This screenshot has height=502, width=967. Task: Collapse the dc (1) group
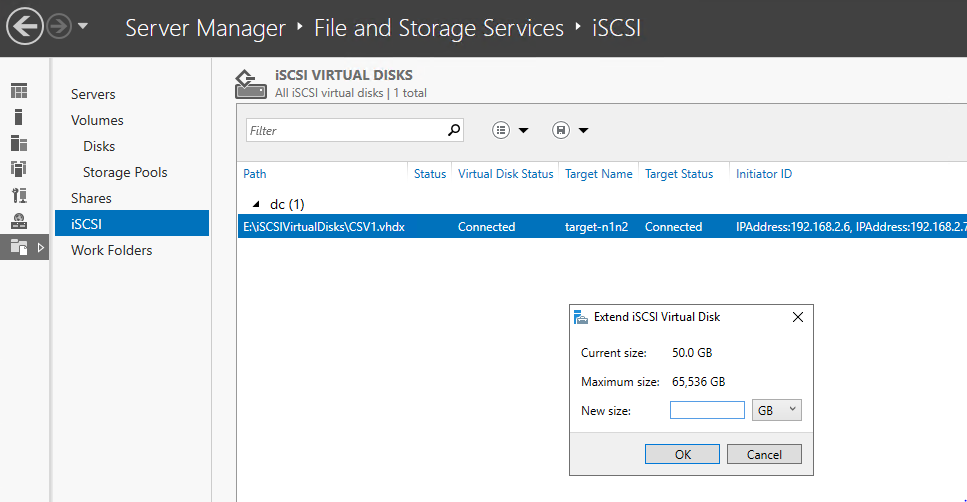click(x=256, y=204)
